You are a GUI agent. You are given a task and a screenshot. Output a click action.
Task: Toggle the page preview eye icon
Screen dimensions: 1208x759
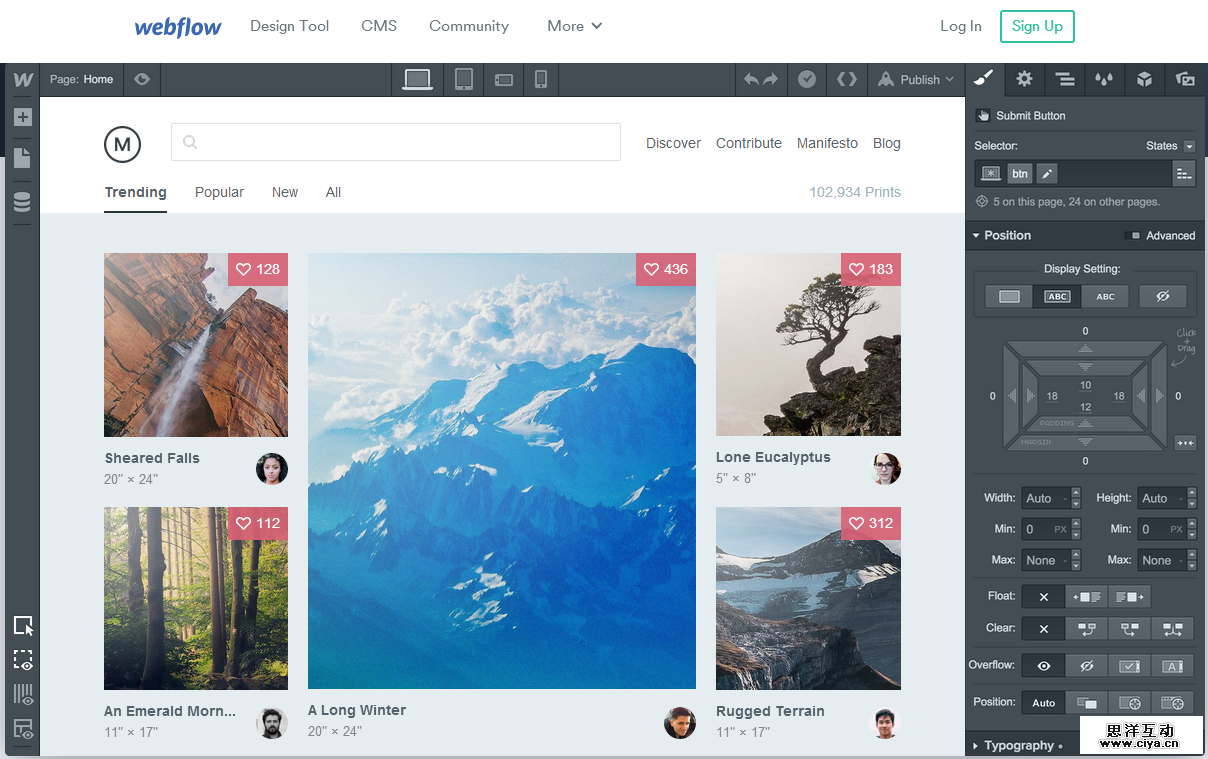(142, 79)
